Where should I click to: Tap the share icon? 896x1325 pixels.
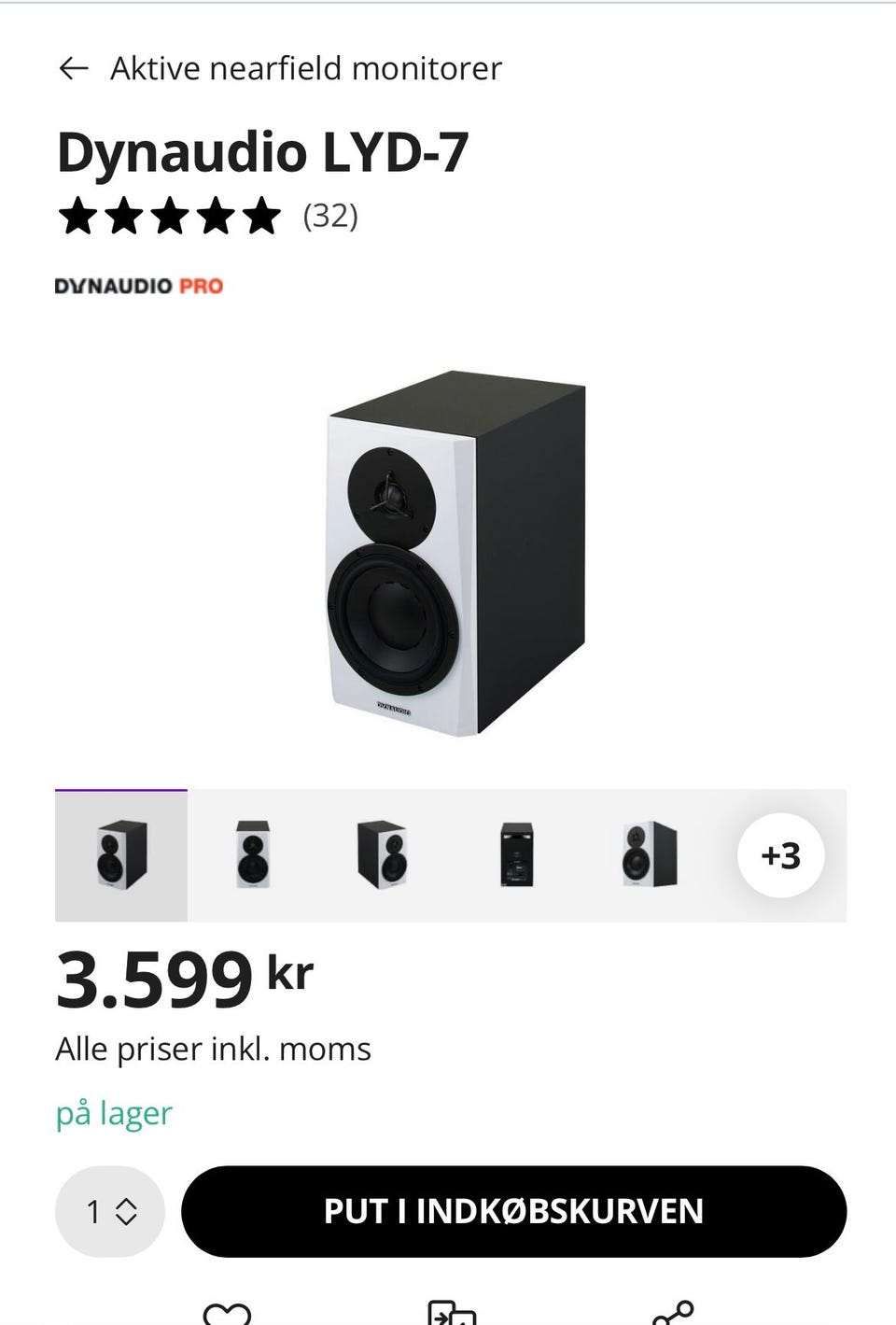click(x=673, y=1314)
